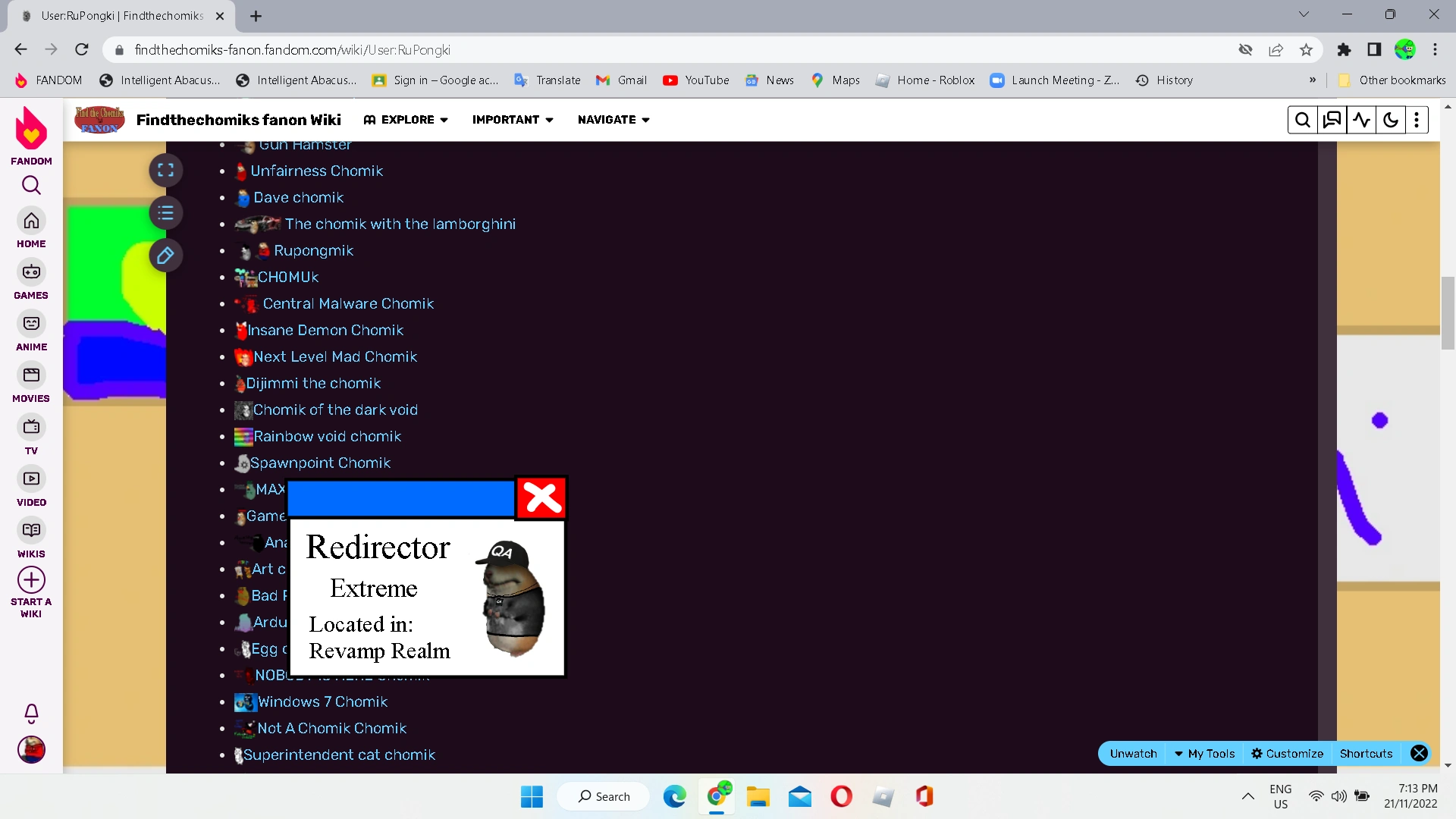Open the EXPLORE dropdown menu

(405, 119)
